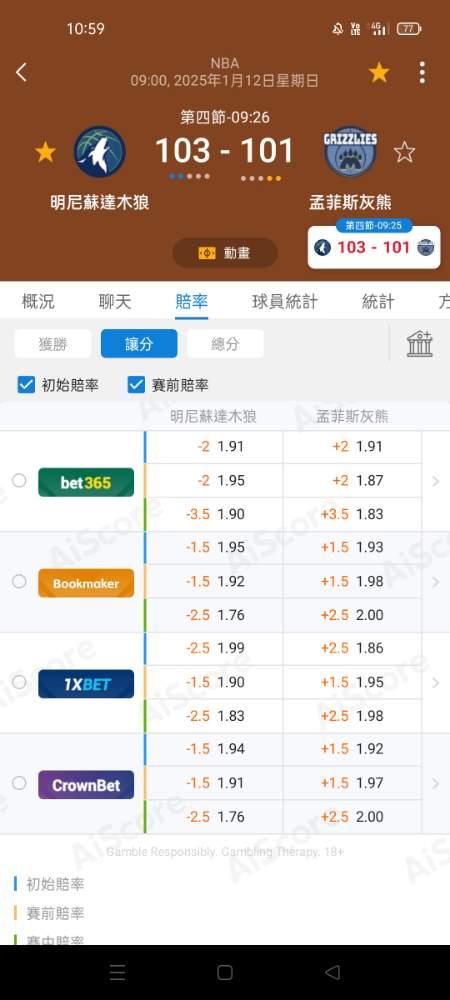Open the 動畫 animation button
450x1000 pixels.
click(225, 253)
